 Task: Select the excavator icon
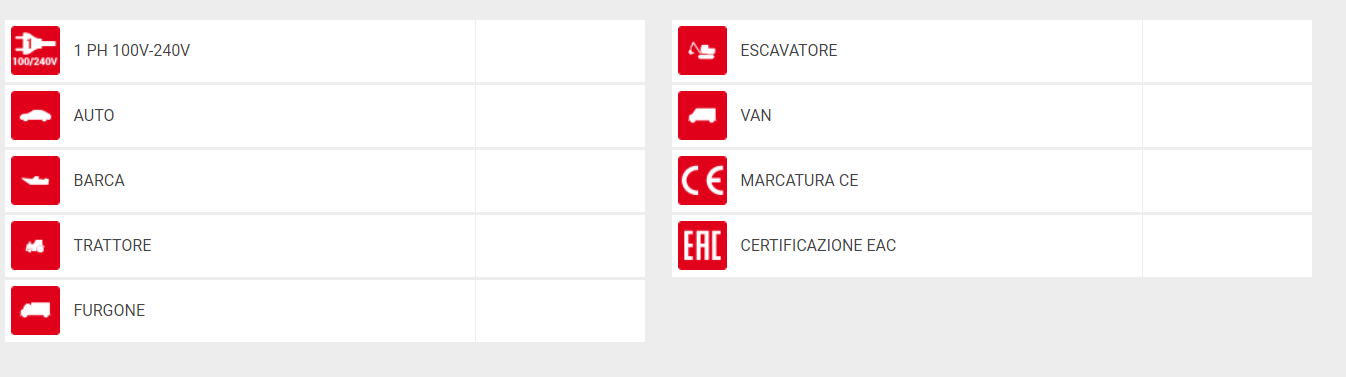point(702,50)
